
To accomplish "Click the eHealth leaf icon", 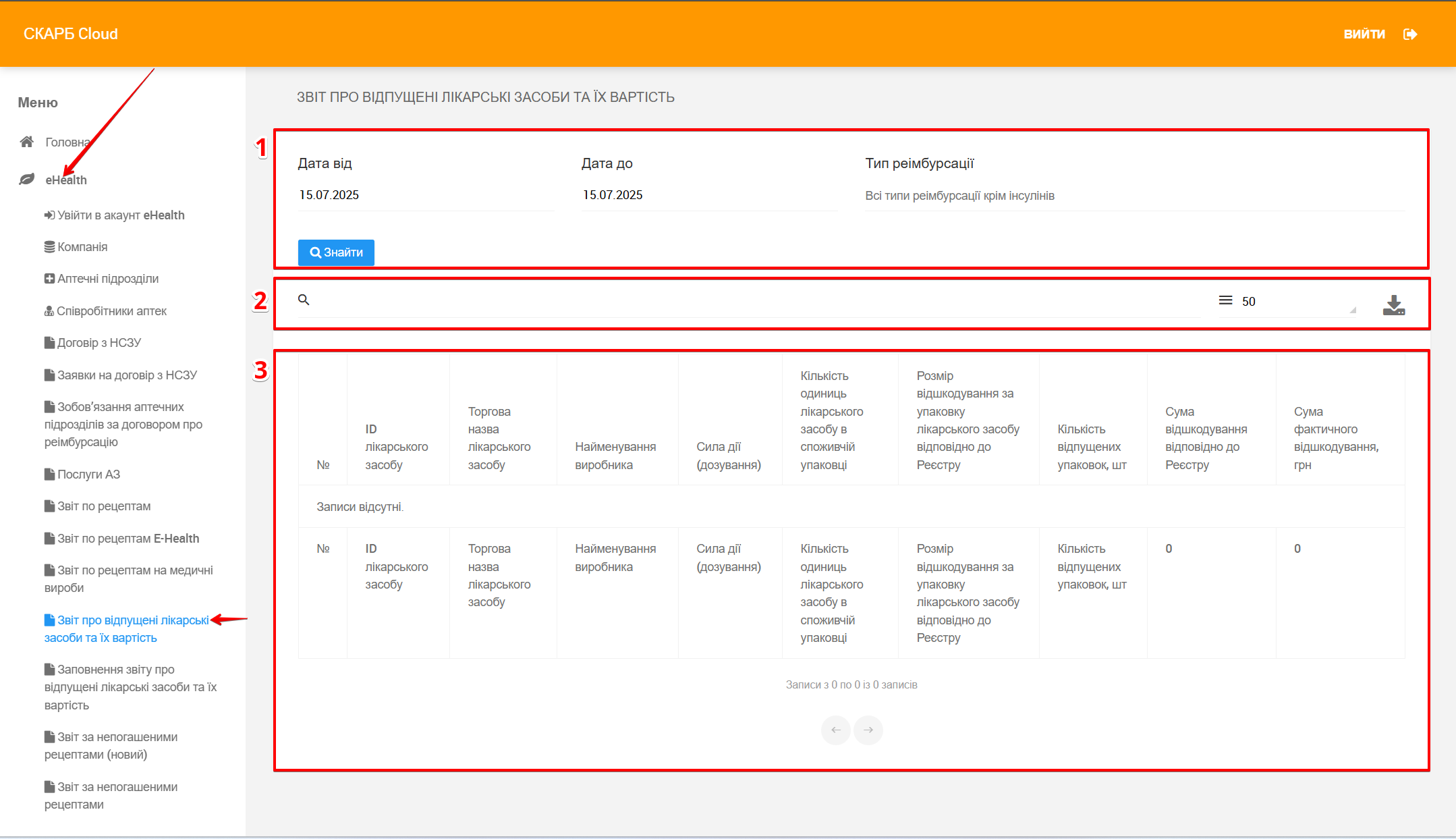I will pos(27,180).
